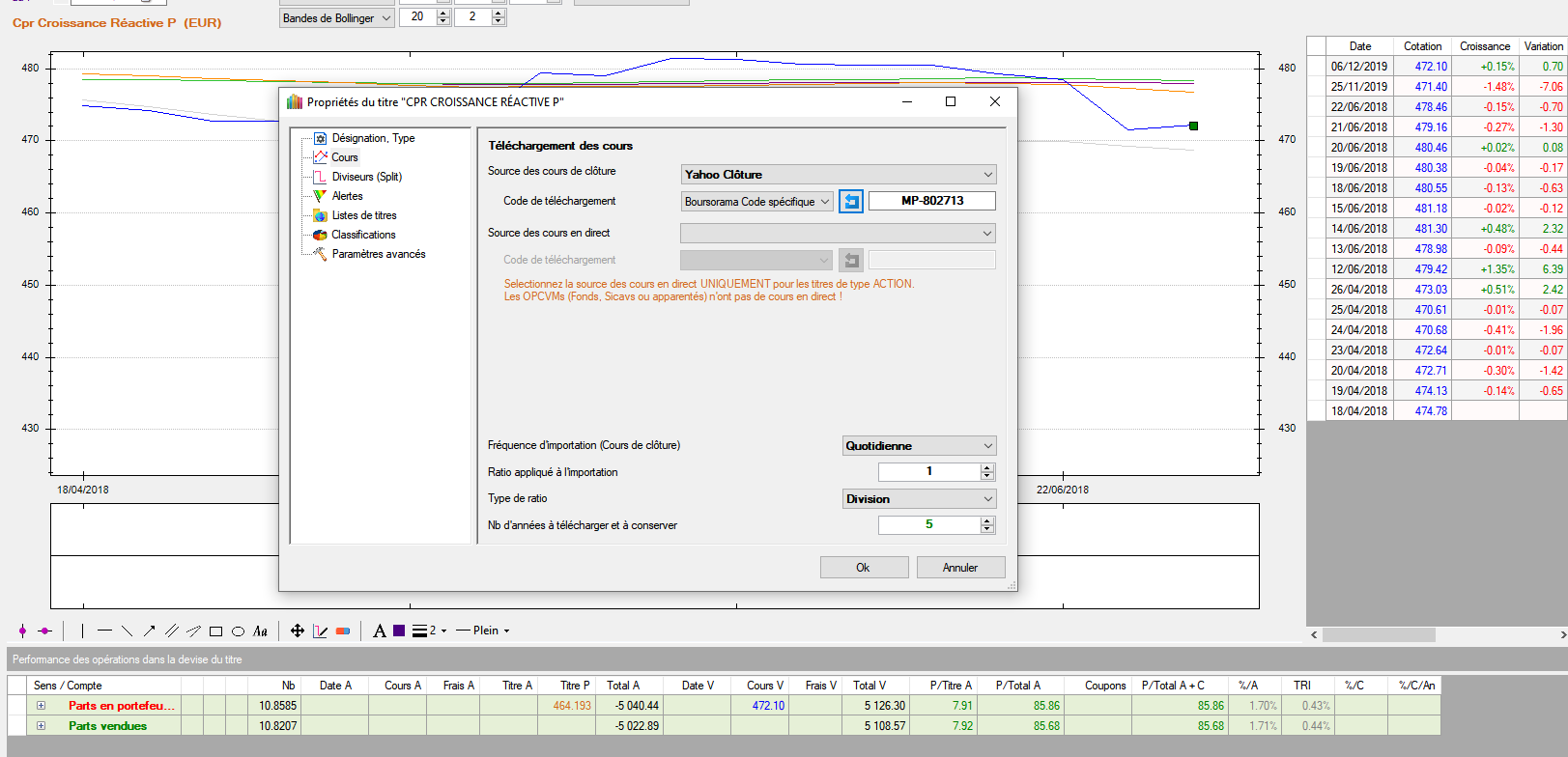Expand the Parts en portefeuille row
The image size is (1568, 757).
(x=41, y=706)
